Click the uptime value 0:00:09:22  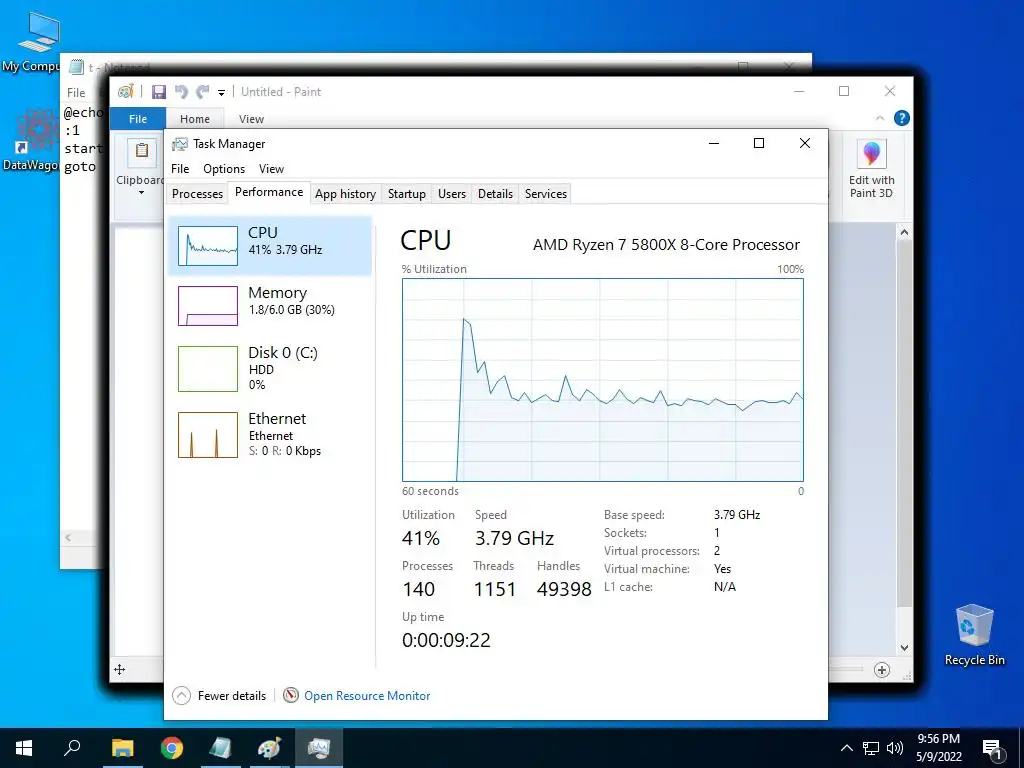[446, 640]
